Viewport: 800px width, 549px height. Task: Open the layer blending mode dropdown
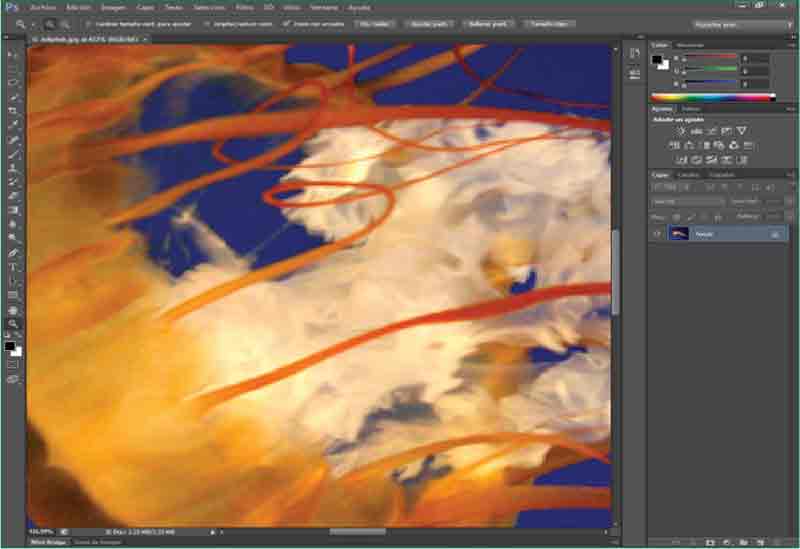coord(687,201)
